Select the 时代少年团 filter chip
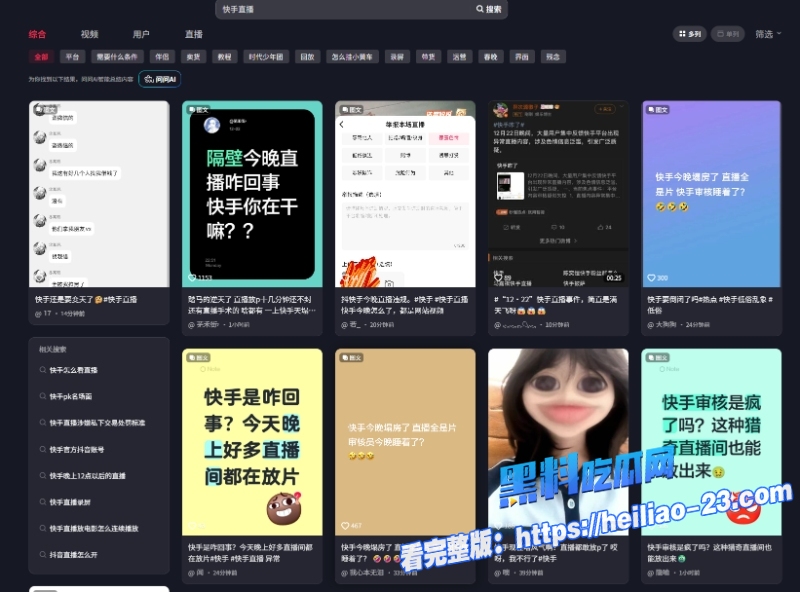This screenshot has width=800, height=592. click(x=266, y=57)
